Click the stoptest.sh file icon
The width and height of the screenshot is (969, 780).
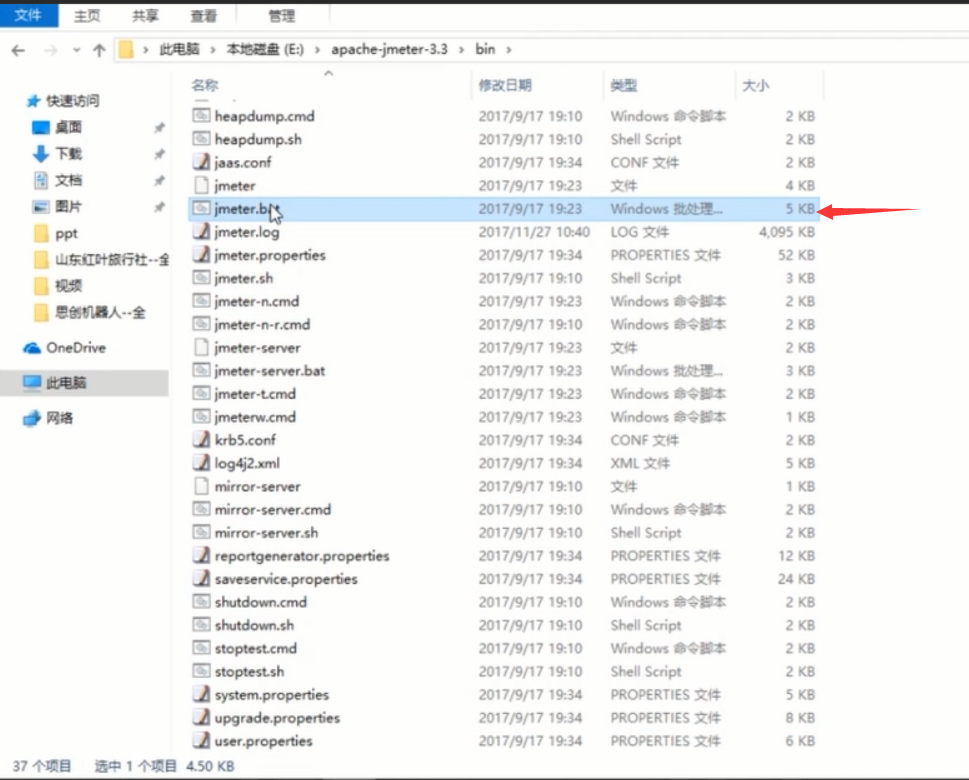[201, 671]
